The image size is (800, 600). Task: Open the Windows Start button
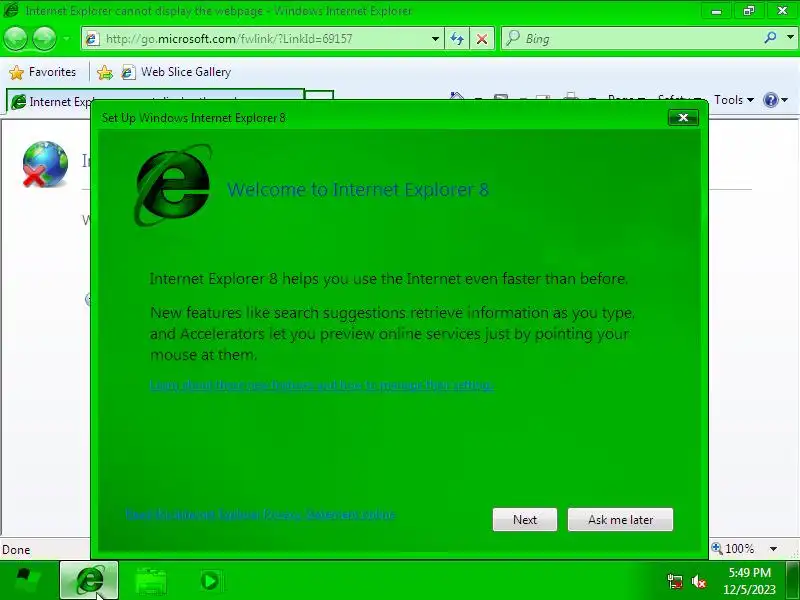pos(28,580)
